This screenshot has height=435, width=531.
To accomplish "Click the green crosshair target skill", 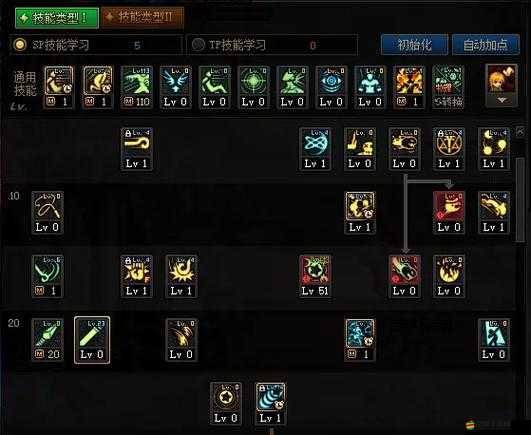I will tap(254, 87).
